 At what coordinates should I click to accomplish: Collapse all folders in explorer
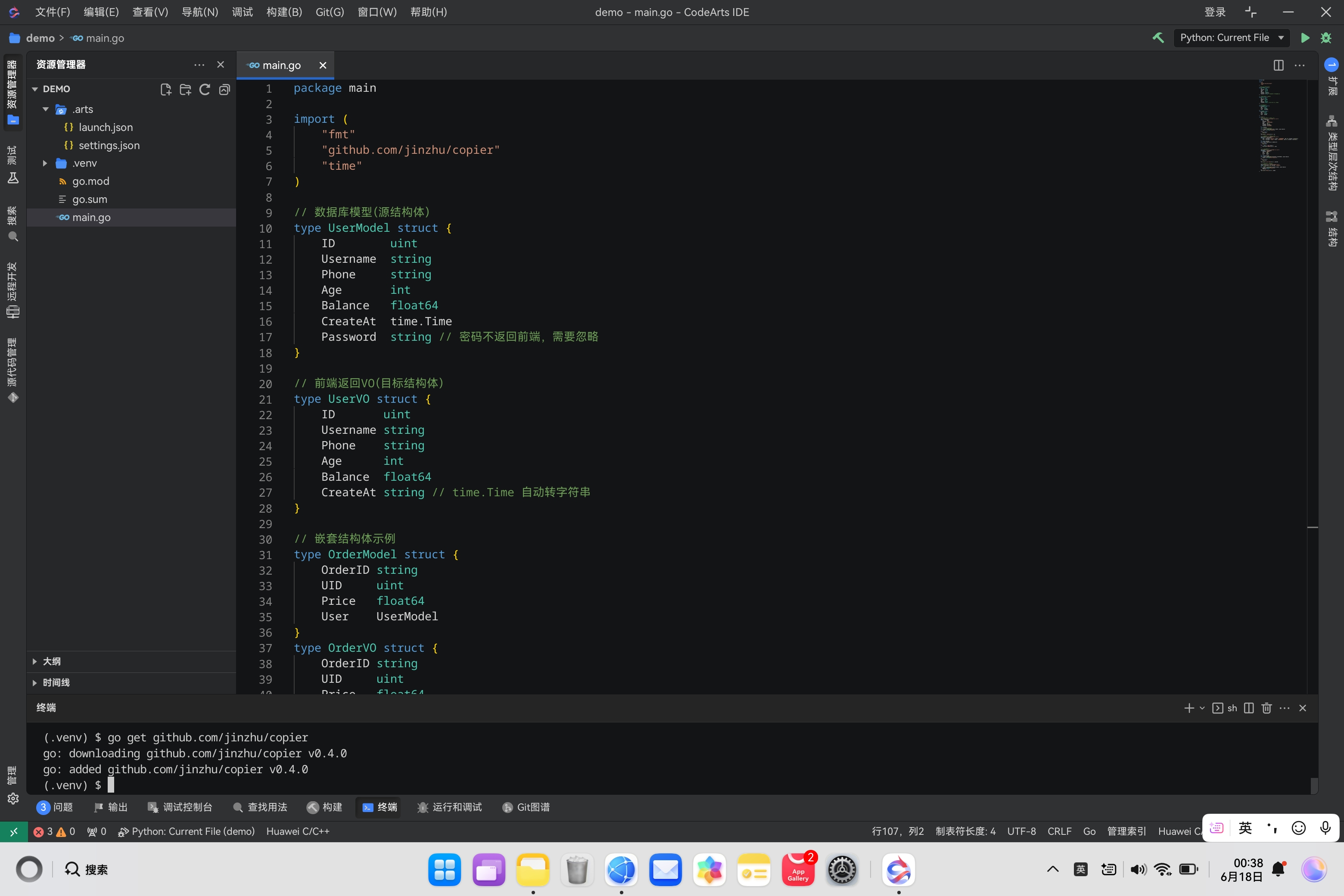(x=224, y=89)
